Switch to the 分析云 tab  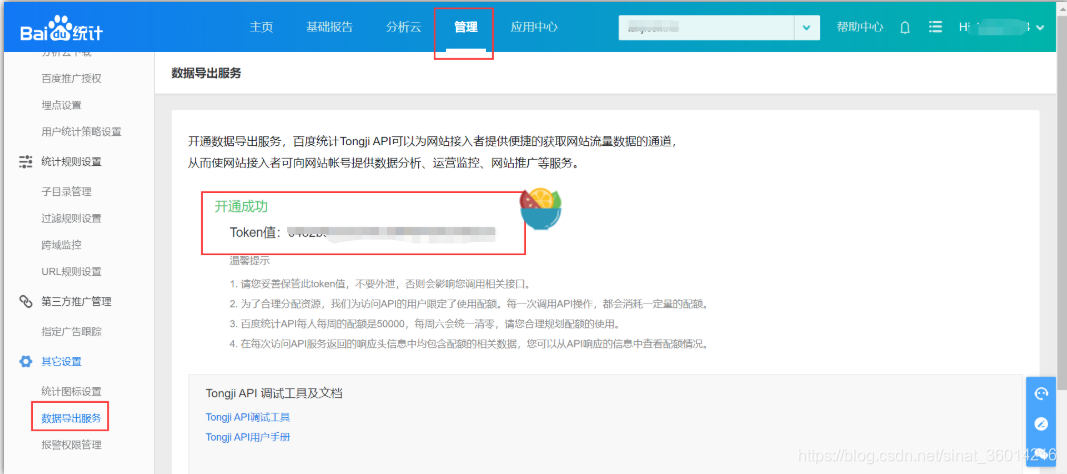404,27
